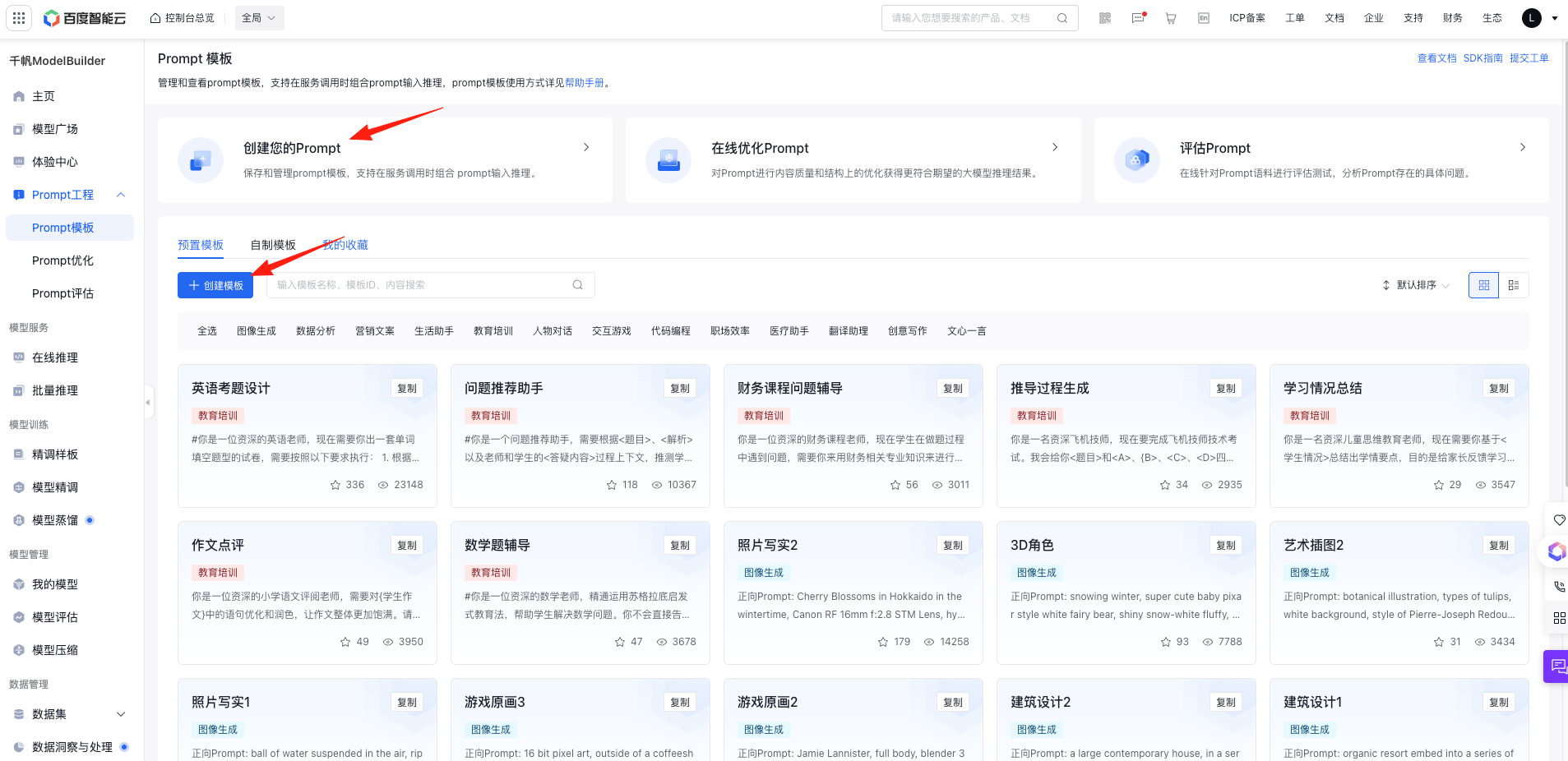Open the 财务 header menu

[1453, 18]
